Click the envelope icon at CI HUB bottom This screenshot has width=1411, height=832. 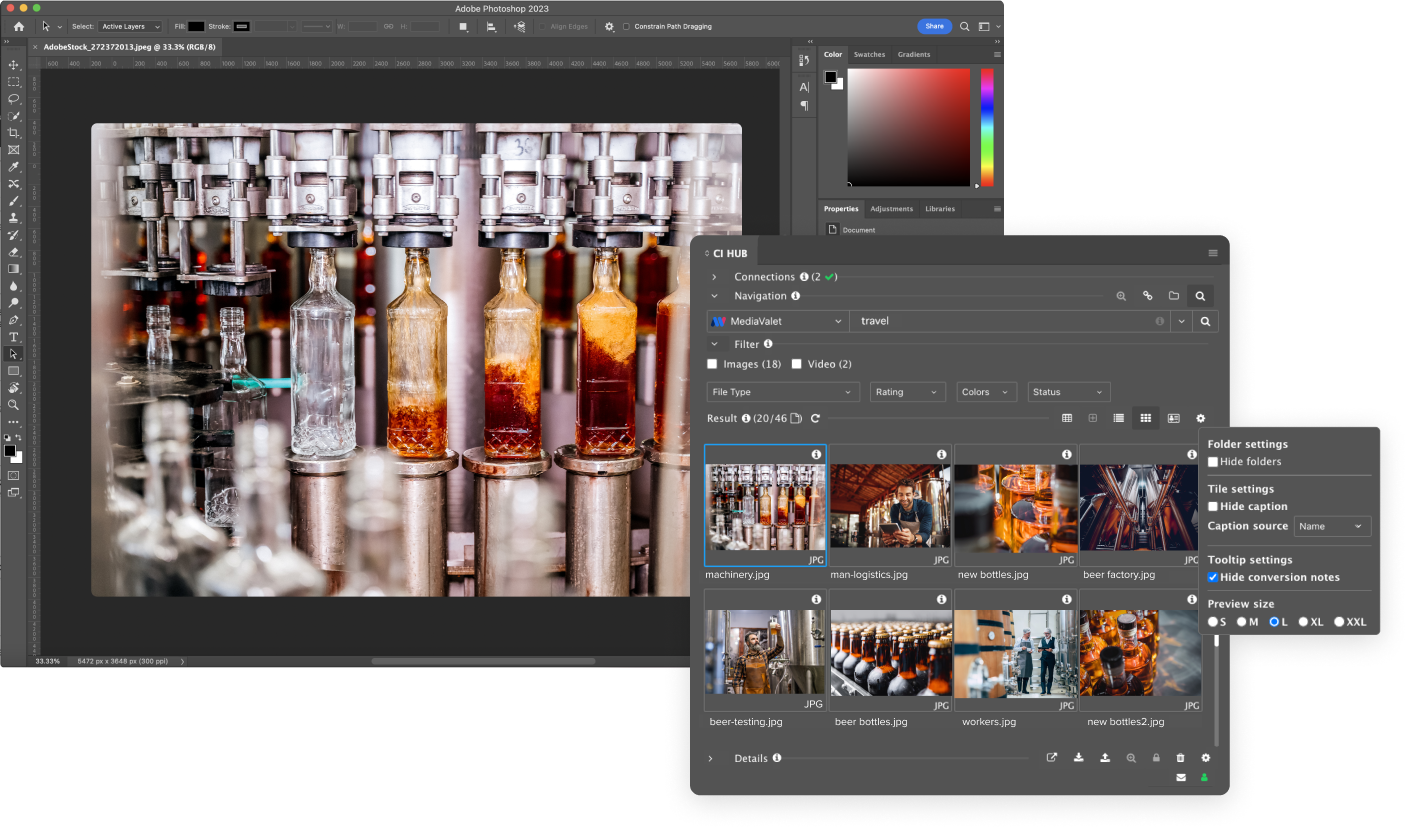tap(1181, 777)
